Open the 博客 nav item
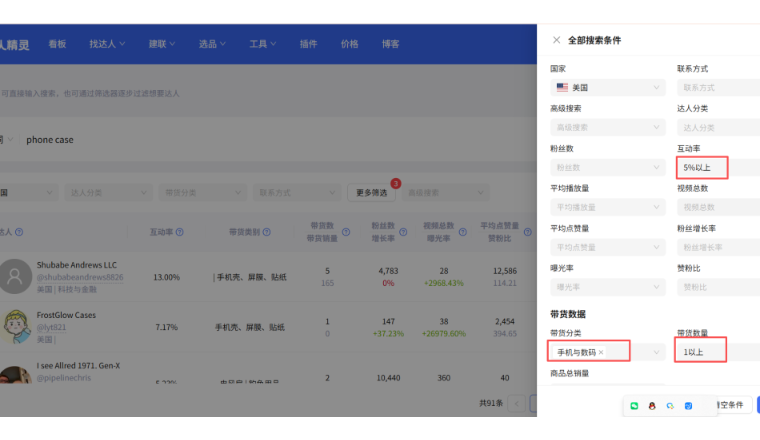Screen dimensions: 760x440 point(391,44)
